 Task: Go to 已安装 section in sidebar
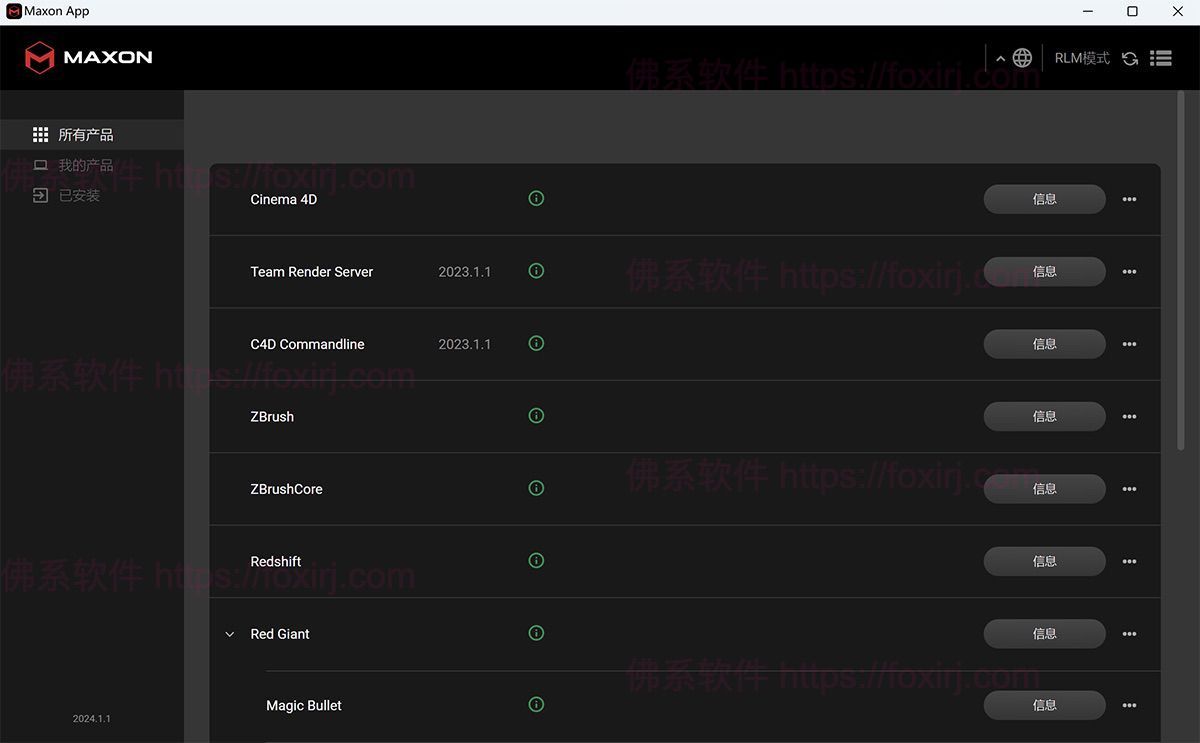pos(79,195)
